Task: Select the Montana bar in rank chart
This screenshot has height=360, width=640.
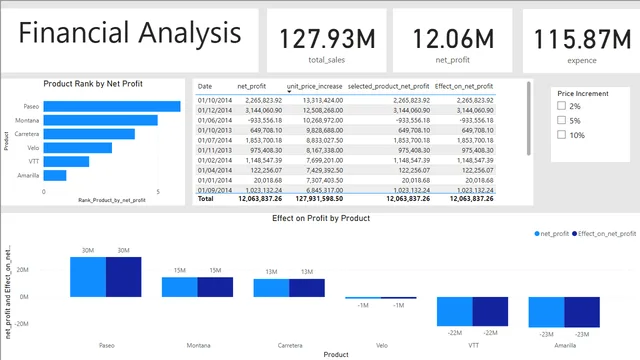Action: (100, 120)
